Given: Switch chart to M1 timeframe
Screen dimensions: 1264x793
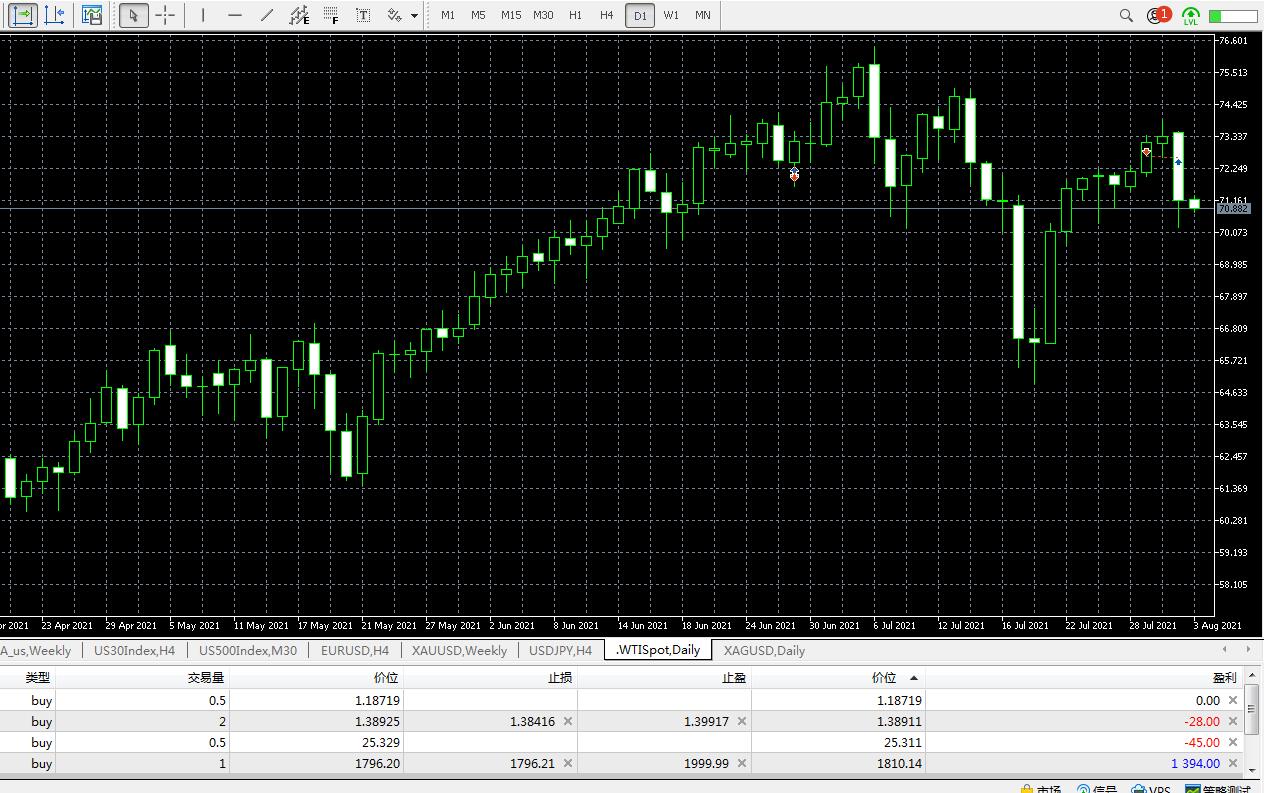Looking at the screenshot, I should pos(448,15).
